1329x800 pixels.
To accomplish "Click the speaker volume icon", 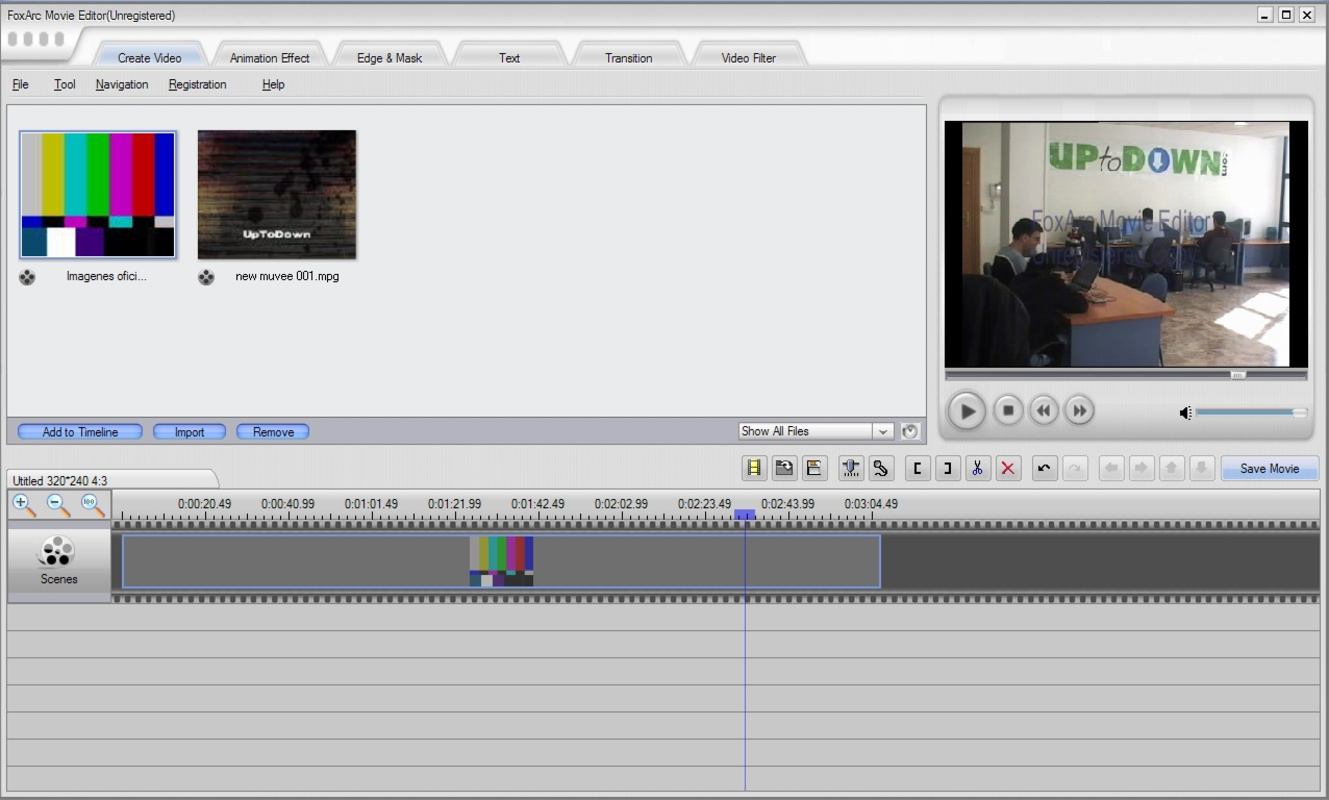I will 1185,413.
